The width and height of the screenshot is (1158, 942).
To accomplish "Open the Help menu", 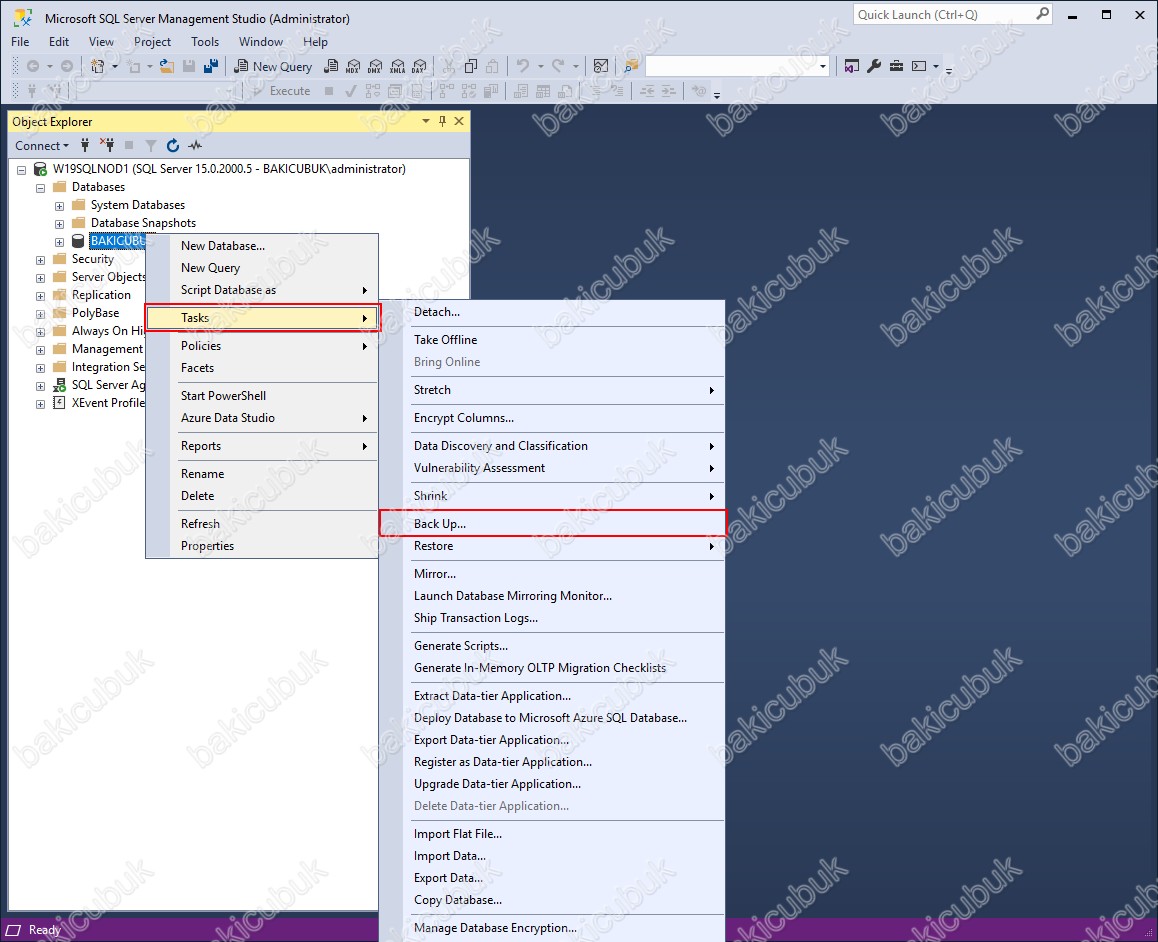I will [315, 42].
